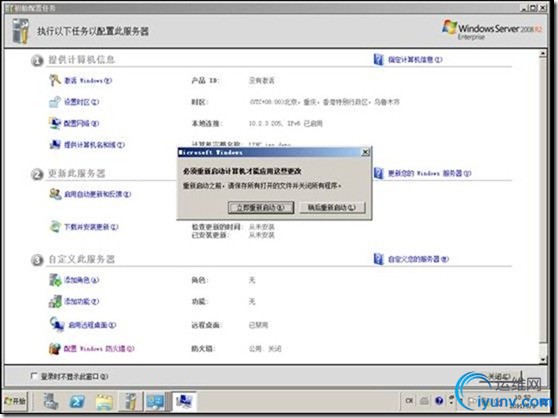Image resolution: width=558 pixels, height=418 pixels.
Task: Click the Windows Firewall configuration icon
Action: coord(55,348)
